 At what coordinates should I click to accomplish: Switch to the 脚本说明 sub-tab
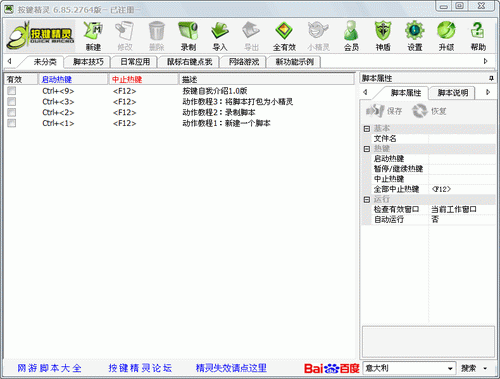453,93
